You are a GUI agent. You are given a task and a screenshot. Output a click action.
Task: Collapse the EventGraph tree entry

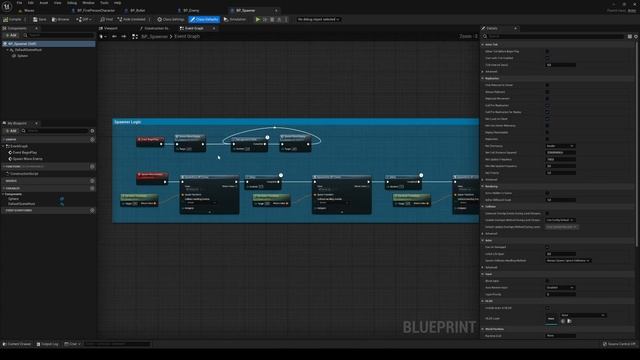tap(4, 146)
